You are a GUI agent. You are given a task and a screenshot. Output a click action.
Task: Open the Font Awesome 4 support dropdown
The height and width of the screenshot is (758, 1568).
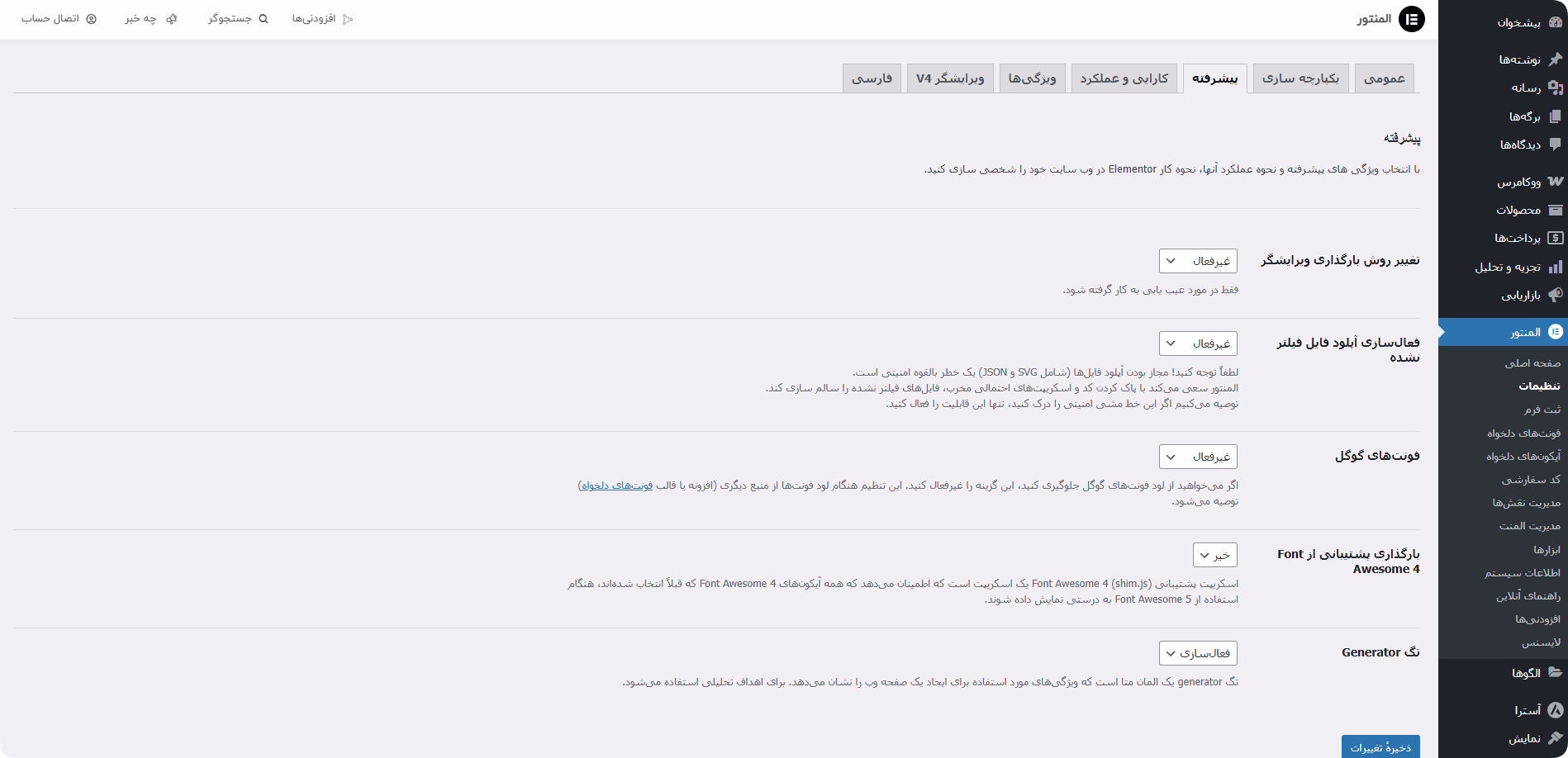pyautogui.click(x=1215, y=555)
